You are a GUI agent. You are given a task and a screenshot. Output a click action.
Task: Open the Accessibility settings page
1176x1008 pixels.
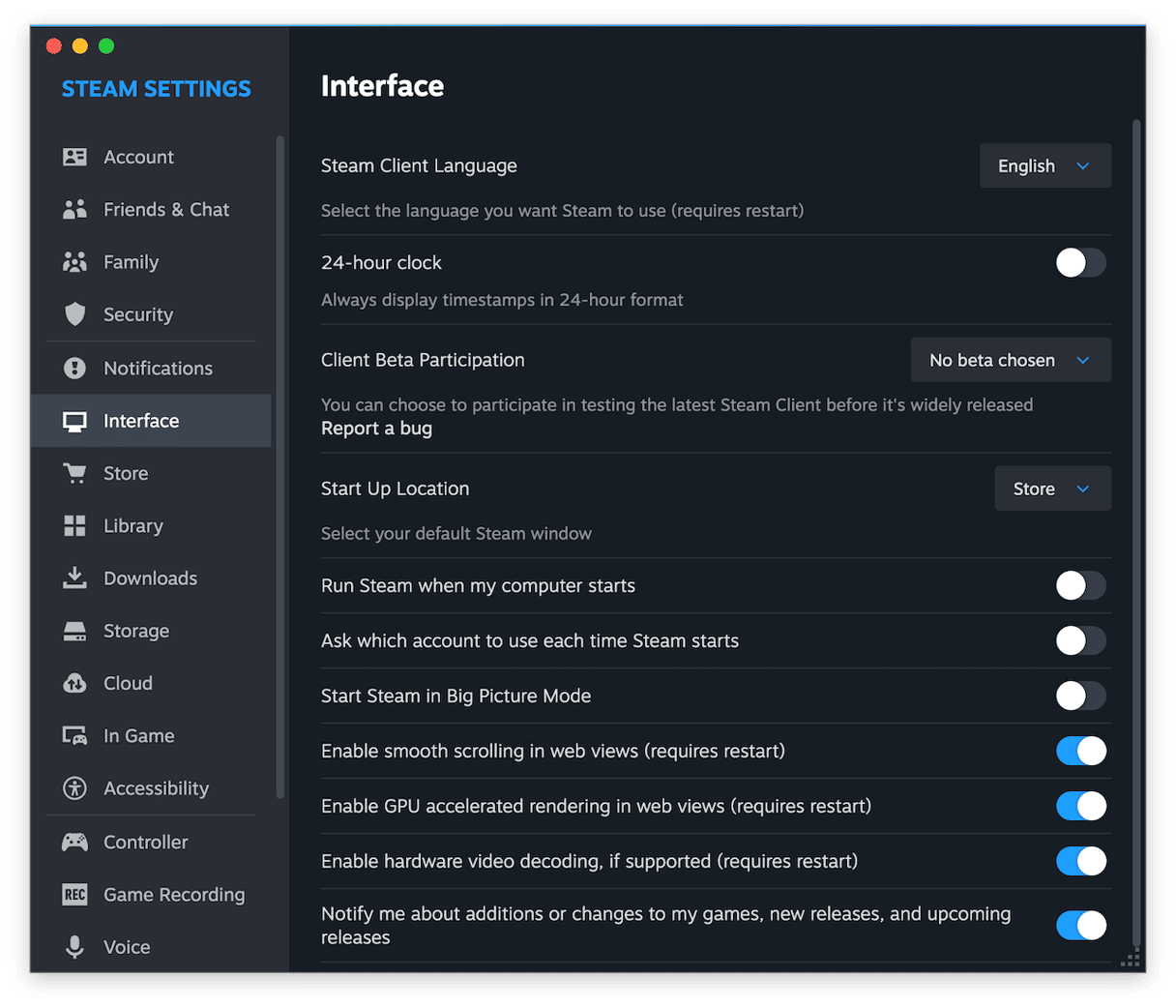click(x=156, y=788)
